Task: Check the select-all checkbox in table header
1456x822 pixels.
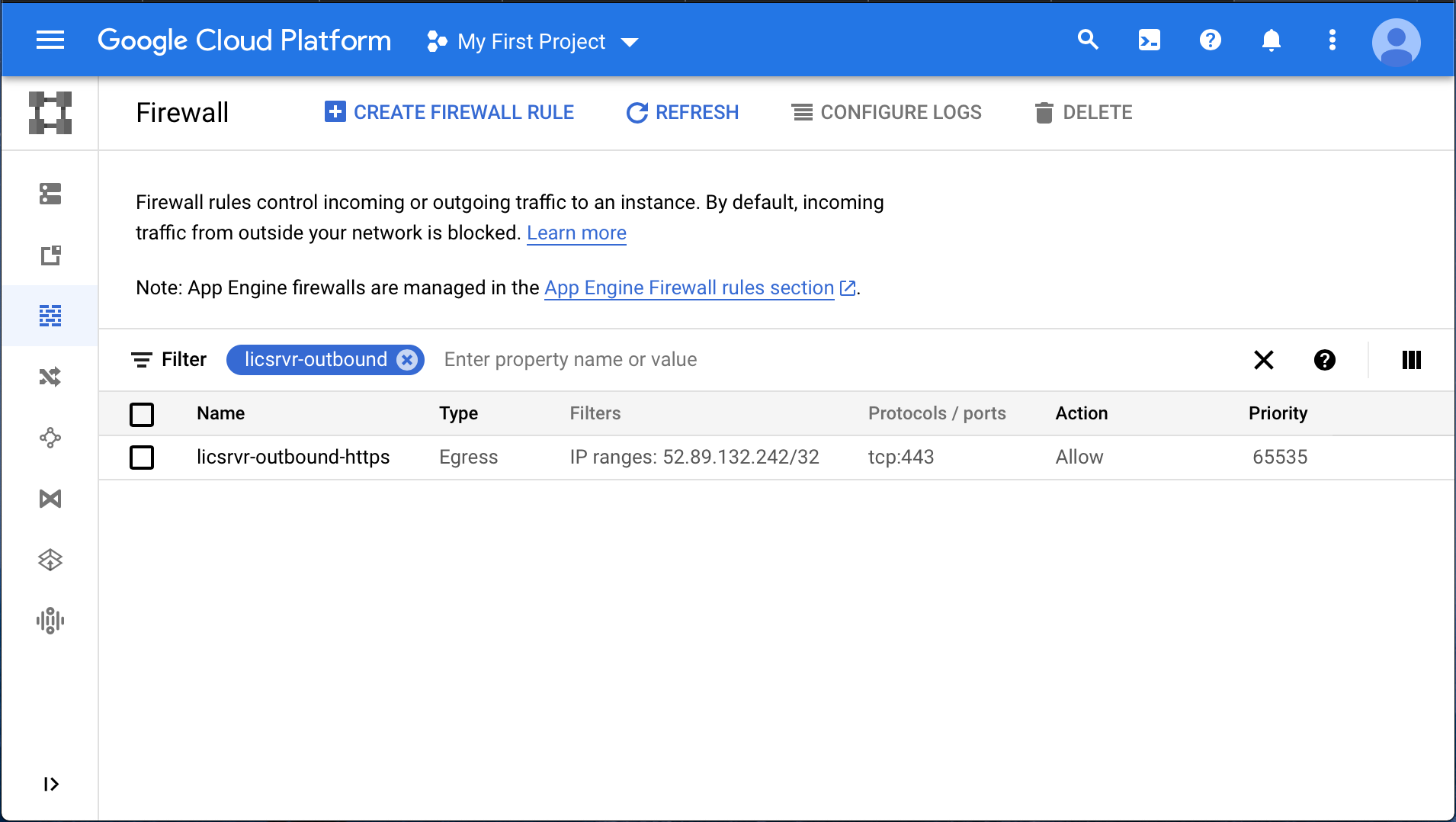Action: 142,414
